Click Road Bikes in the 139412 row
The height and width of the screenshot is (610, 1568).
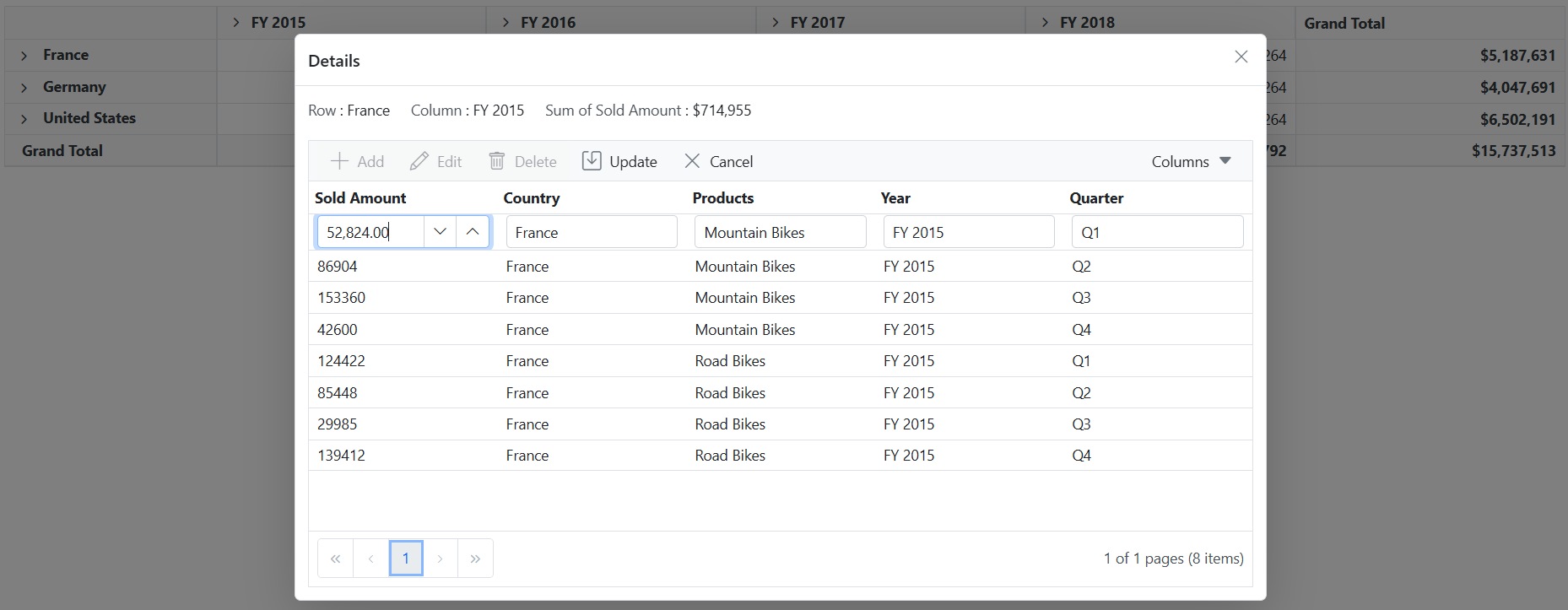click(730, 456)
